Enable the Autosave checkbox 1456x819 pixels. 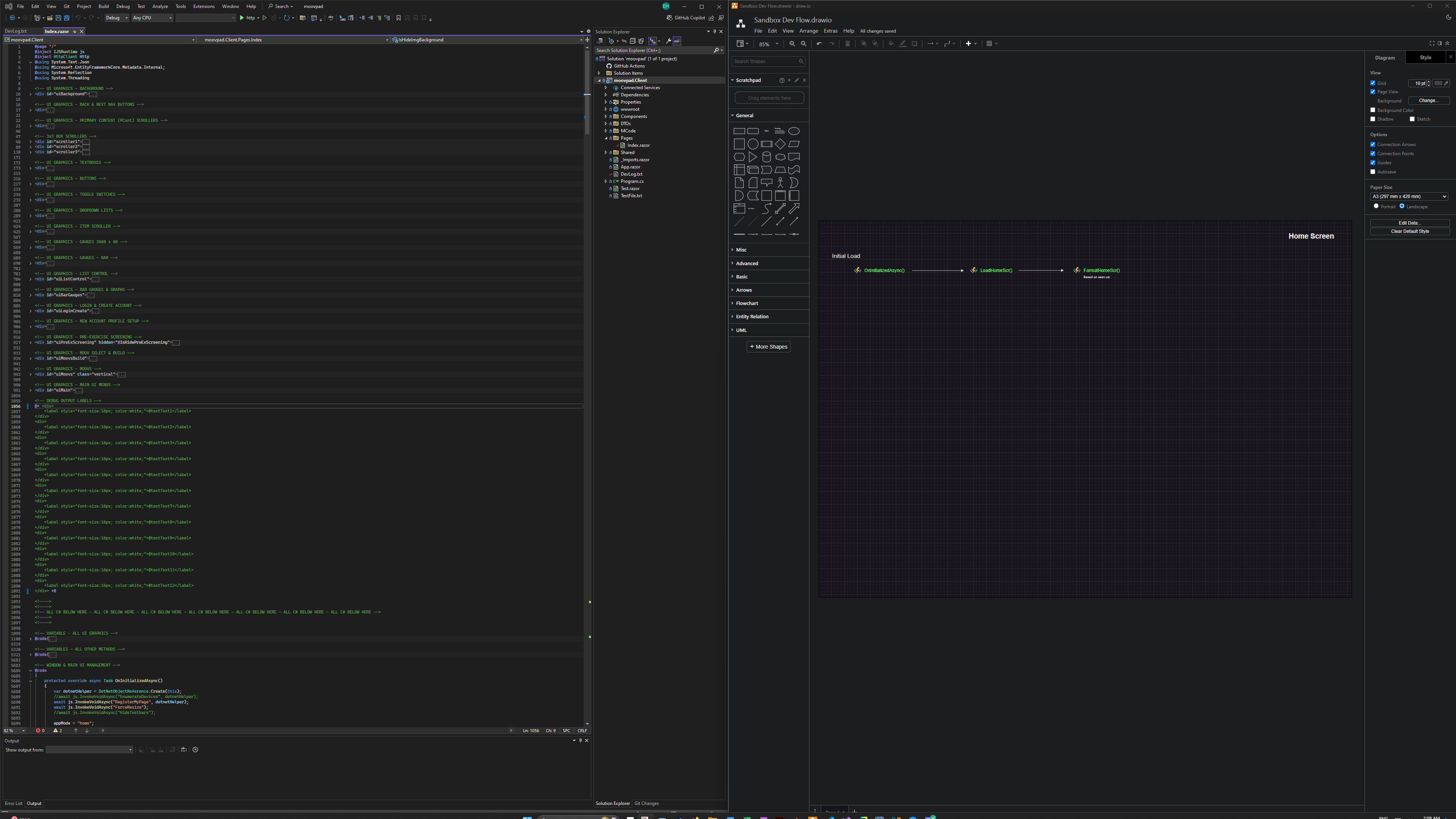pos(1373,172)
